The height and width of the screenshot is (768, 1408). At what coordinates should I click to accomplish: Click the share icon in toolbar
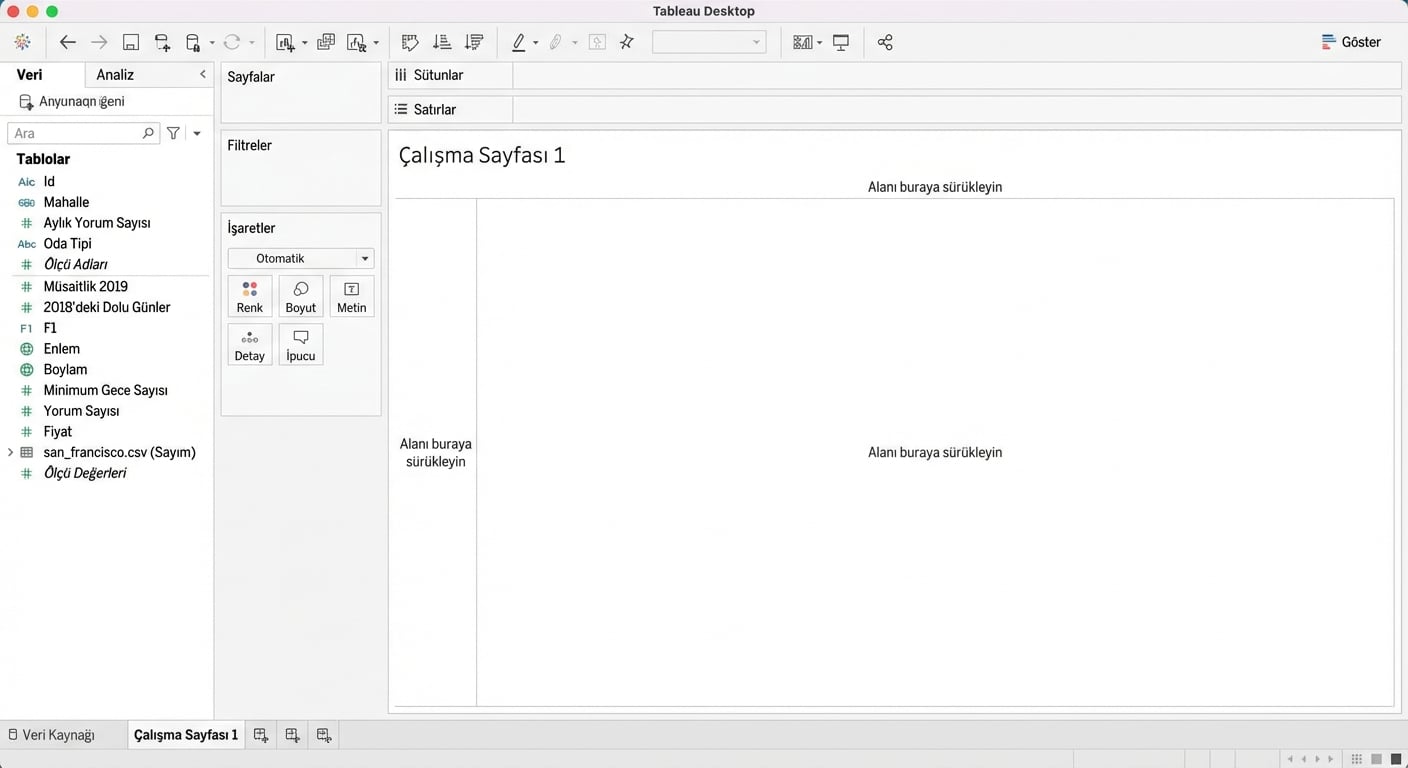pos(885,42)
